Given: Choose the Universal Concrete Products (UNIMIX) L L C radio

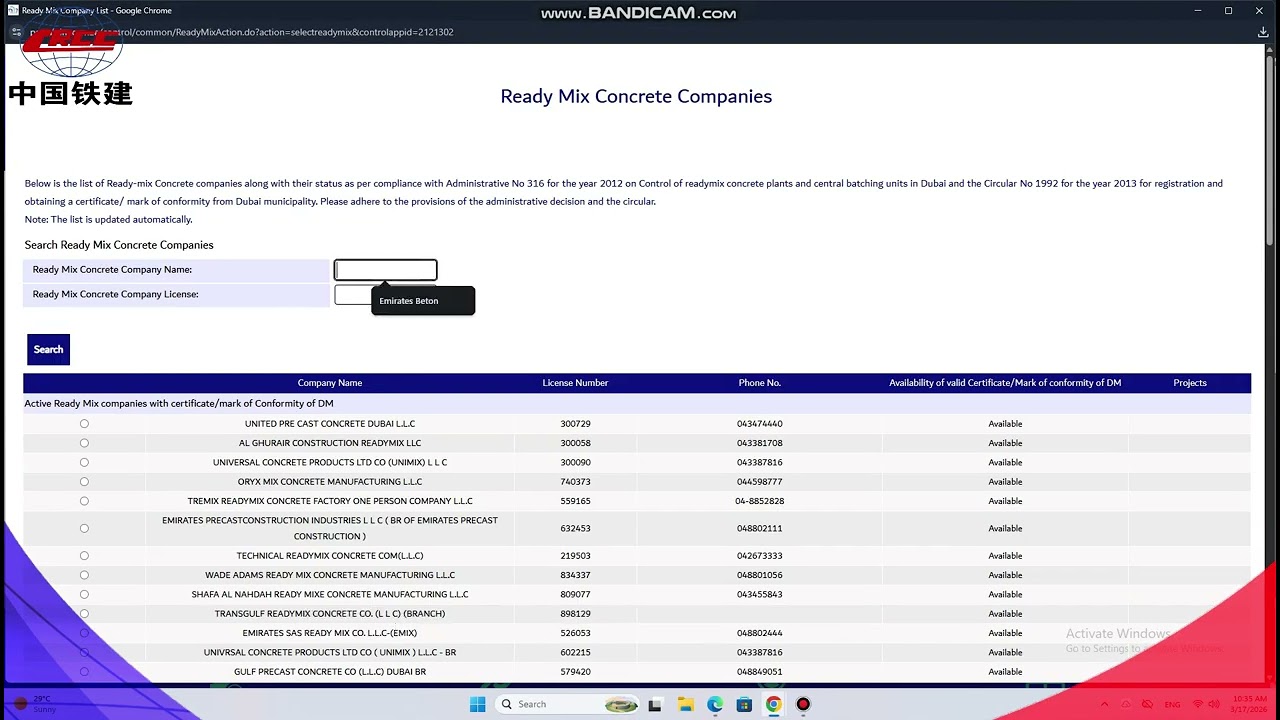Looking at the screenshot, I should point(84,462).
